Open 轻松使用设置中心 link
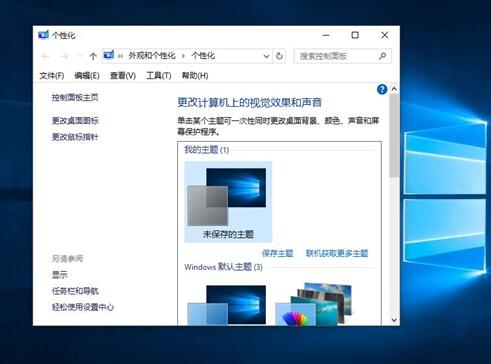 click(x=83, y=307)
